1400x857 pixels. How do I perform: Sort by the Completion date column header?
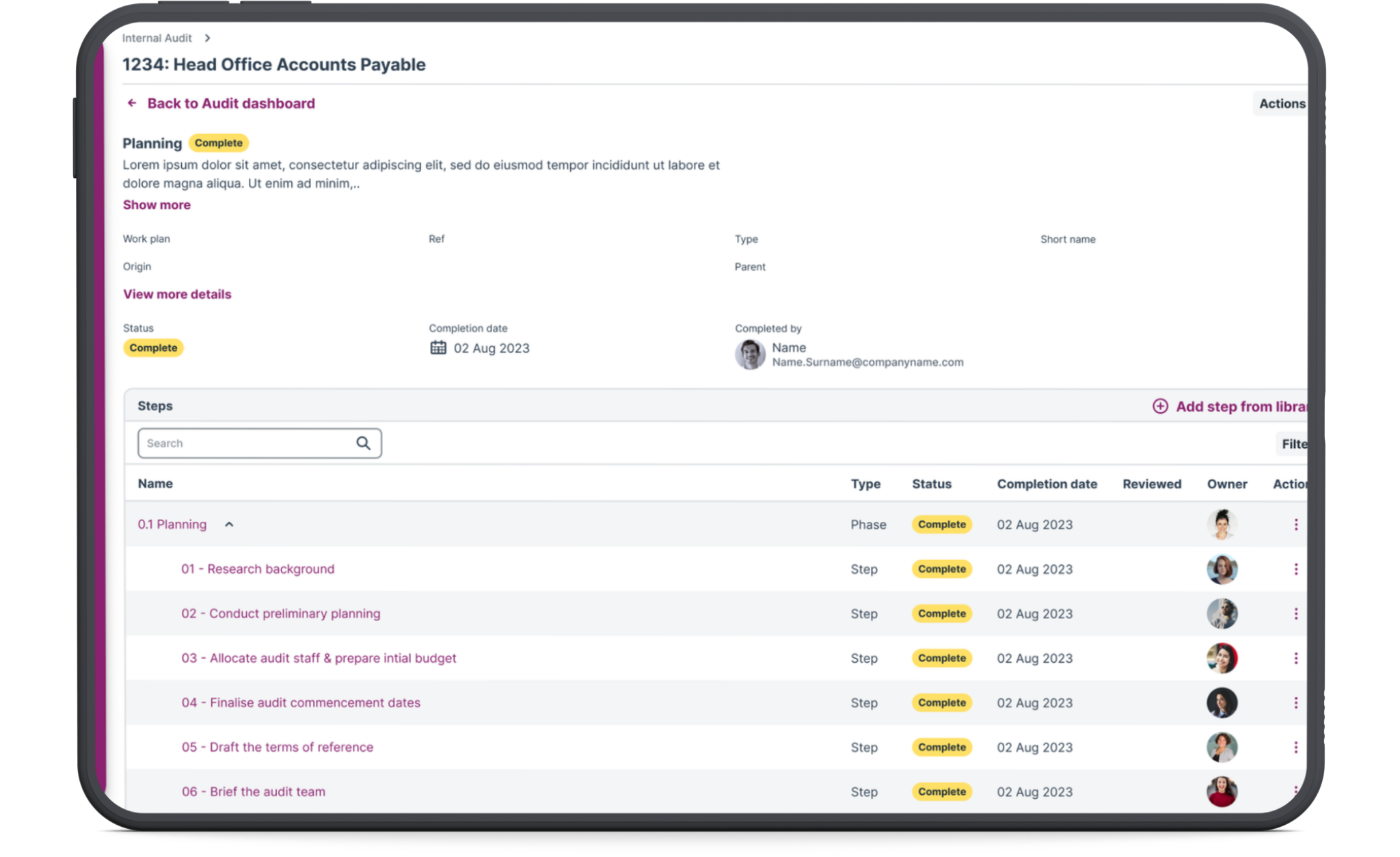pyautogui.click(x=1047, y=484)
